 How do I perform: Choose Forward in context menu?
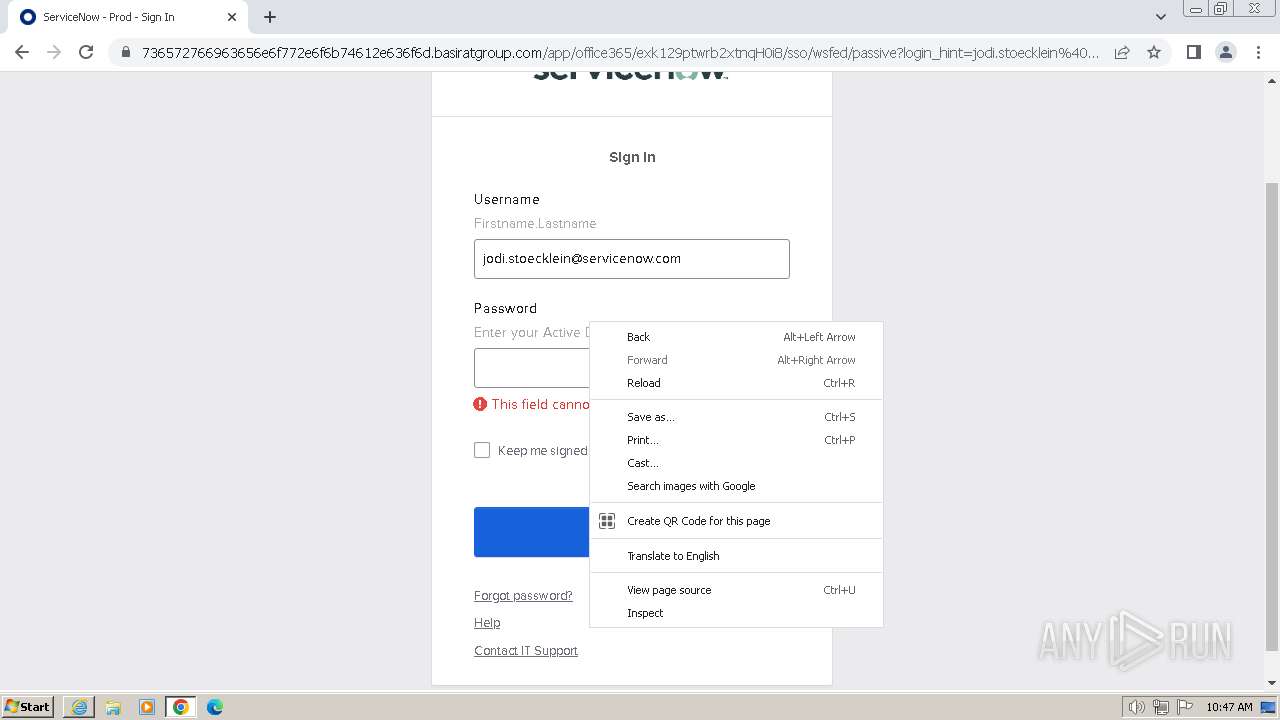[736, 360]
